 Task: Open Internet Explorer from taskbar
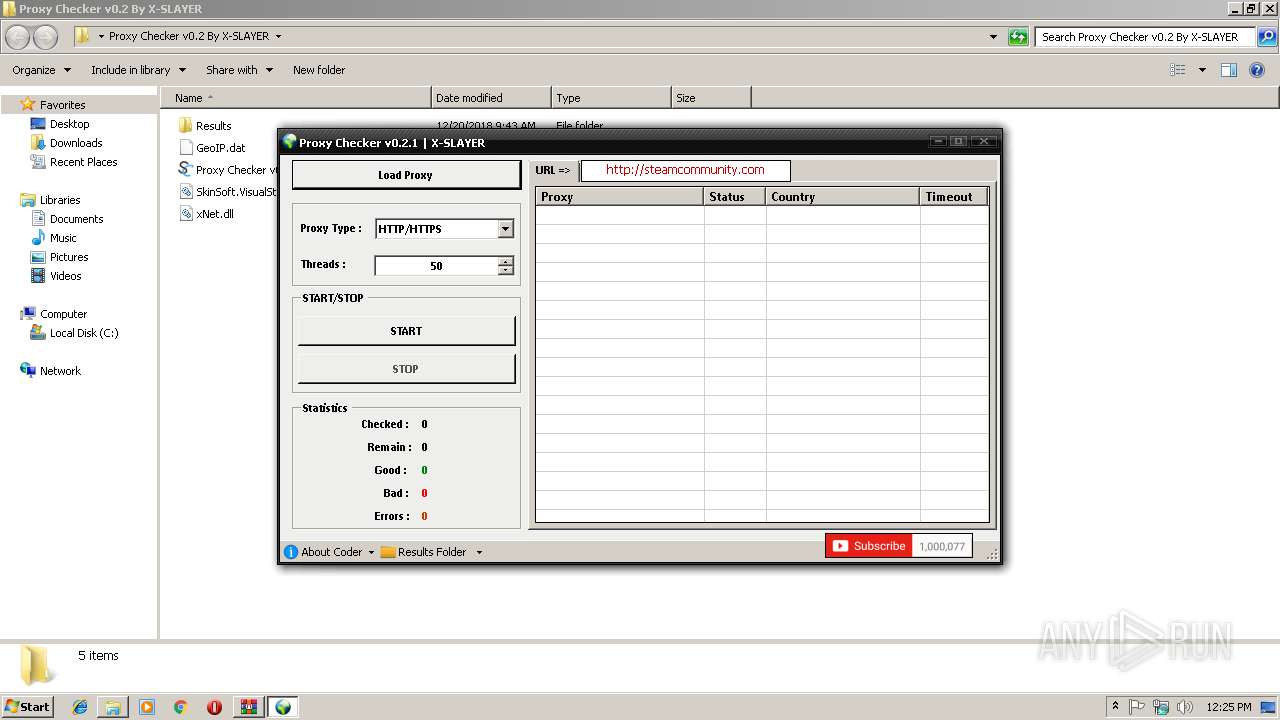[x=80, y=707]
